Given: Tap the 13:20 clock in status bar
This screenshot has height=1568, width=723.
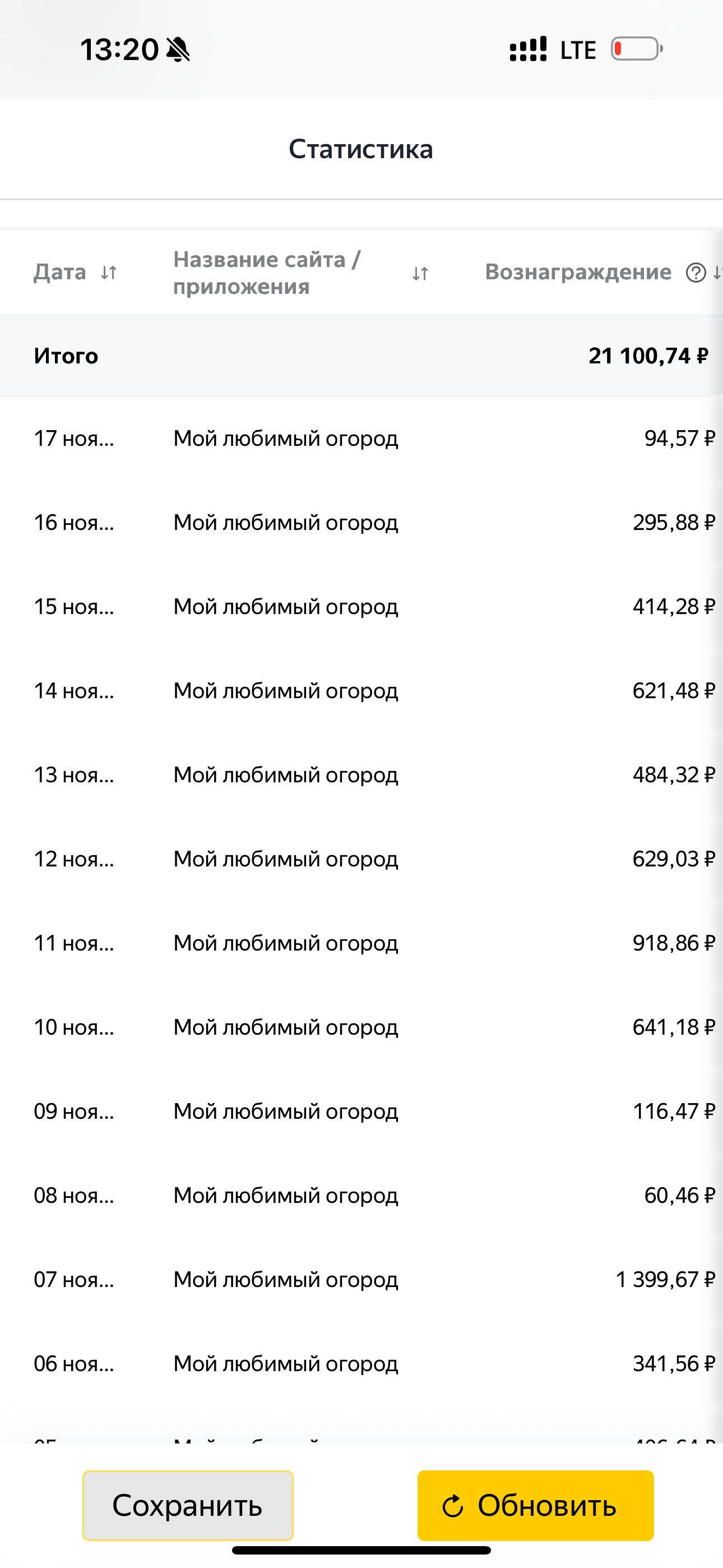Looking at the screenshot, I should point(119,49).
